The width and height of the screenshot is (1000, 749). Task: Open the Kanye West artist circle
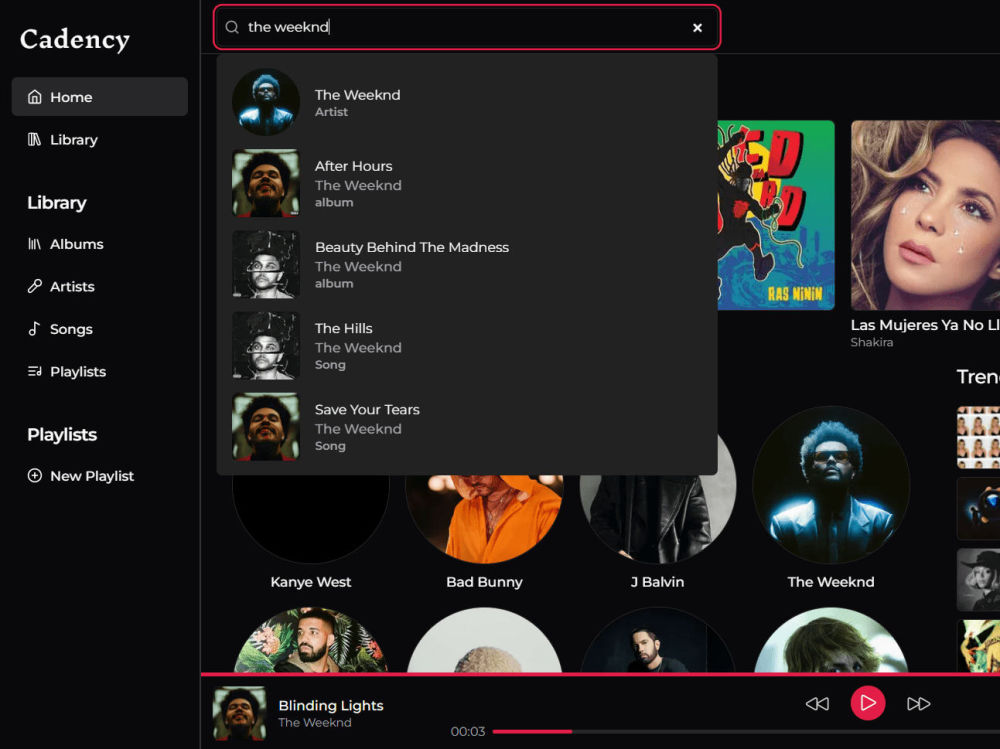coord(311,518)
